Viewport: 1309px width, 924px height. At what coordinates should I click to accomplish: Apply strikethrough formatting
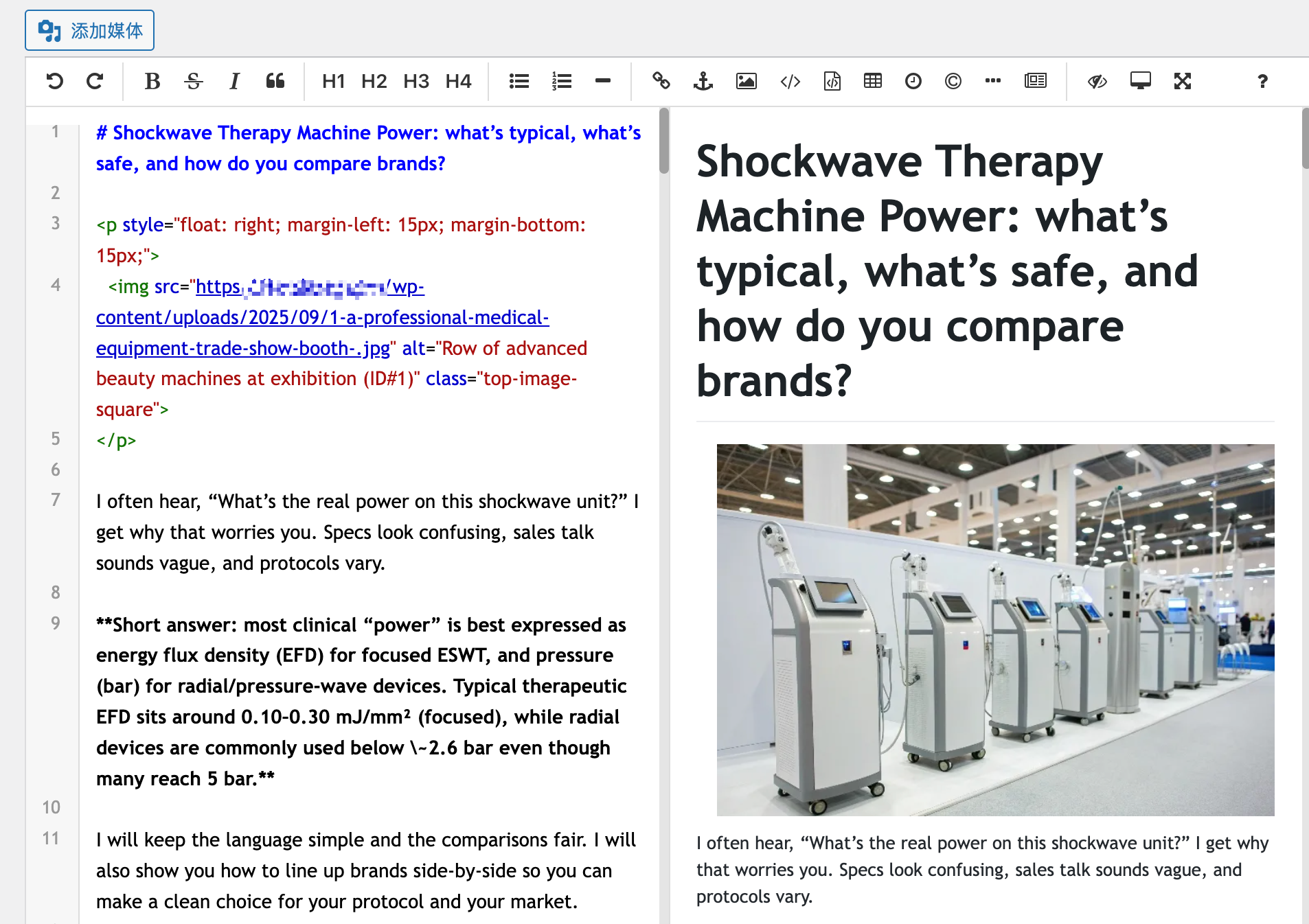[x=194, y=81]
